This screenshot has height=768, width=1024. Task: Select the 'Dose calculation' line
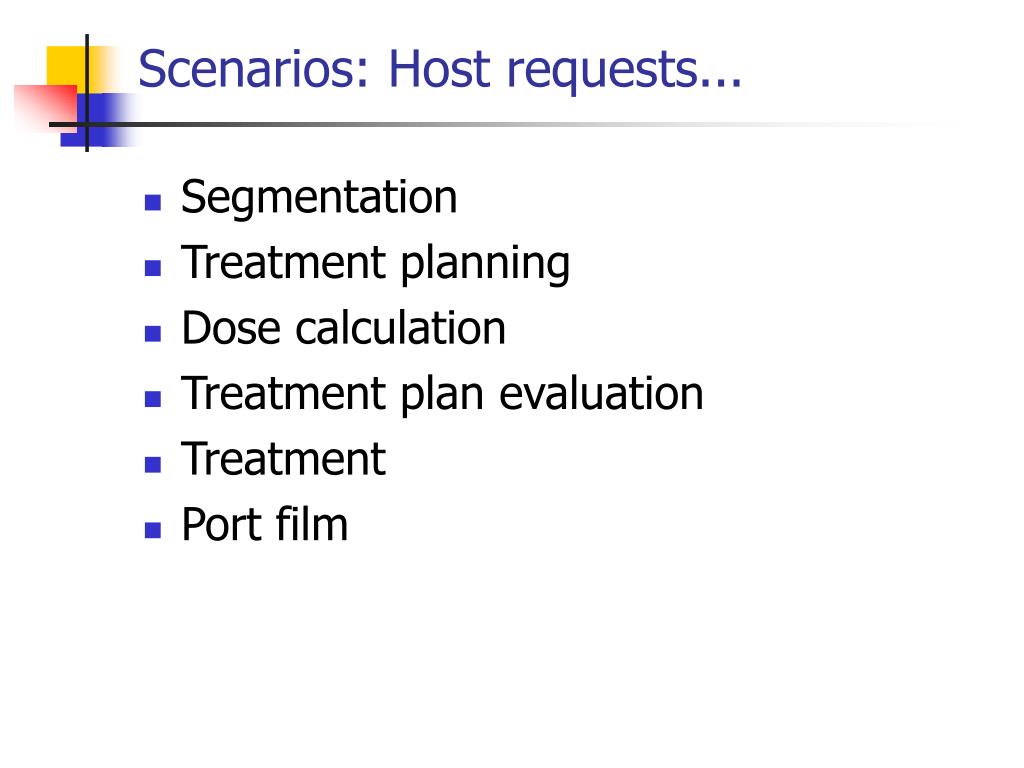[x=344, y=327]
